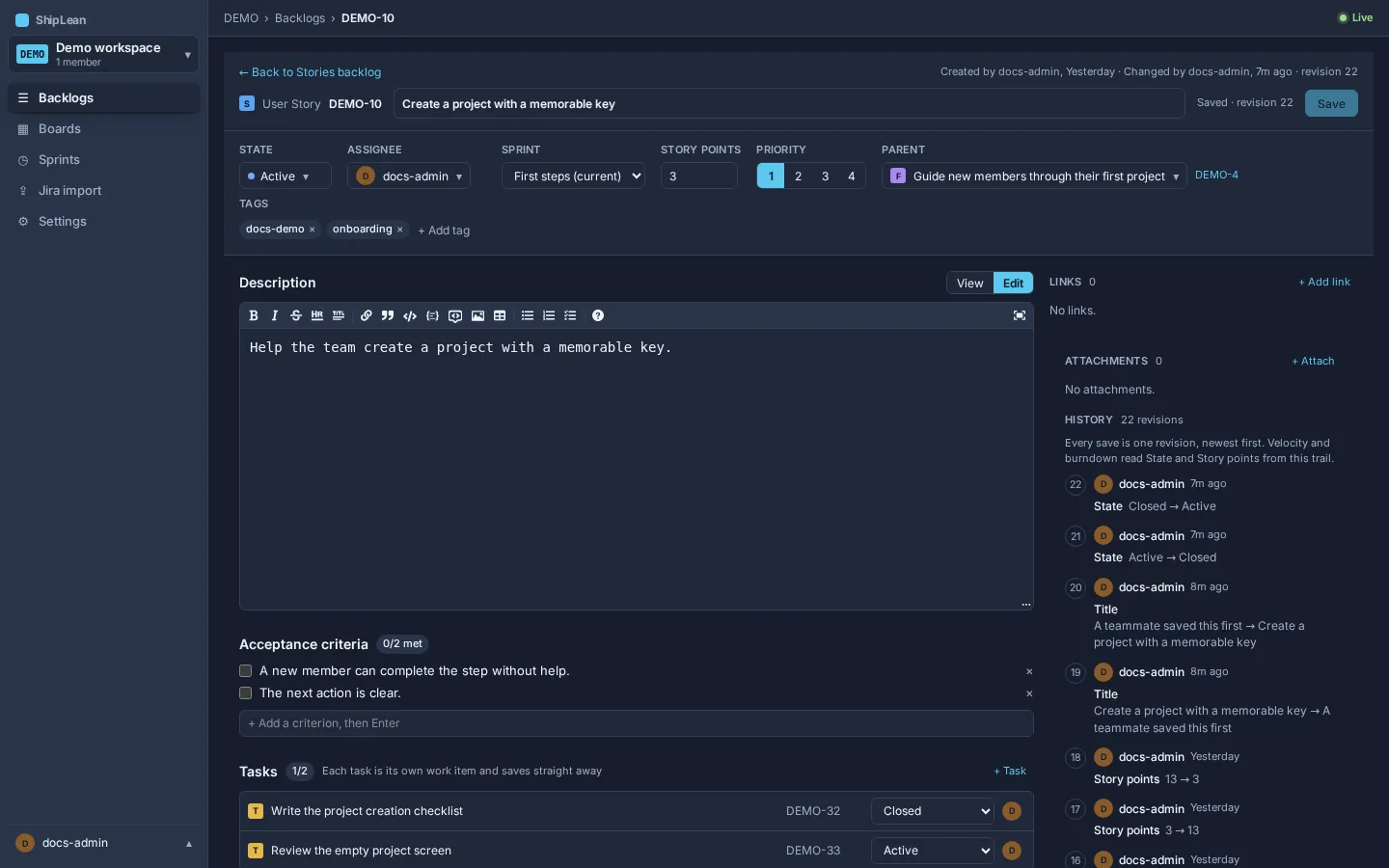Set priority to 3
1389x868 pixels.
825,176
